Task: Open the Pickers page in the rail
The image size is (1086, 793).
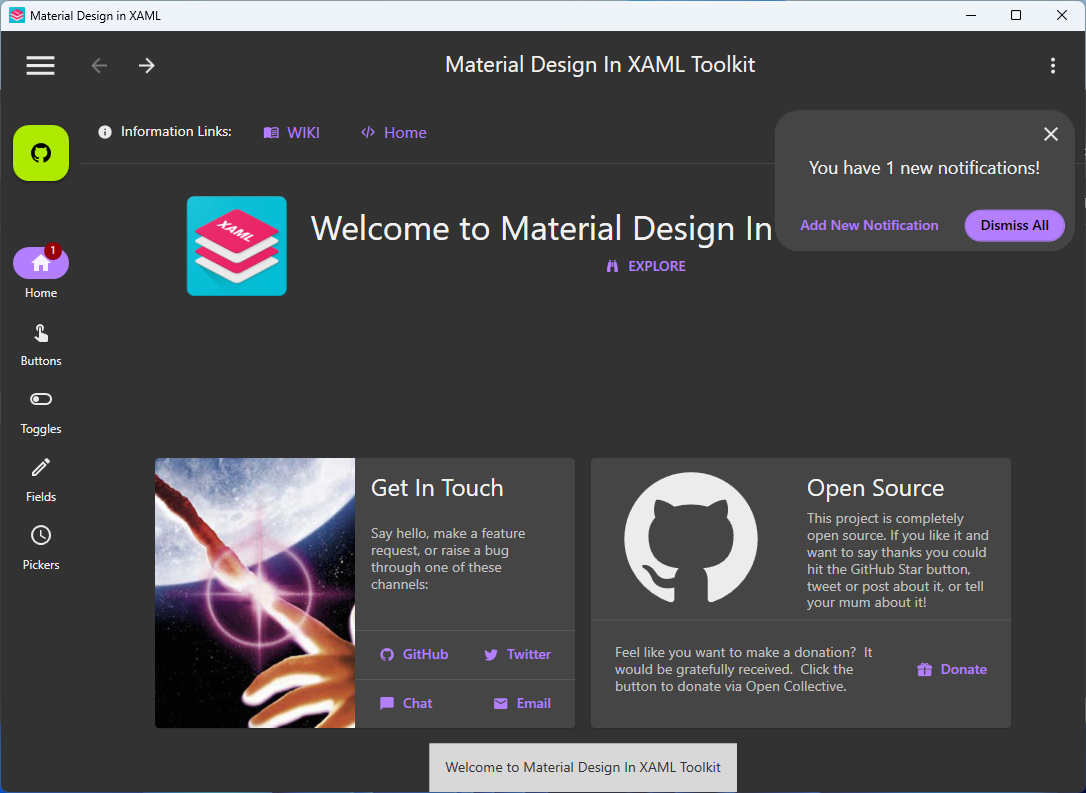Action: click(41, 549)
